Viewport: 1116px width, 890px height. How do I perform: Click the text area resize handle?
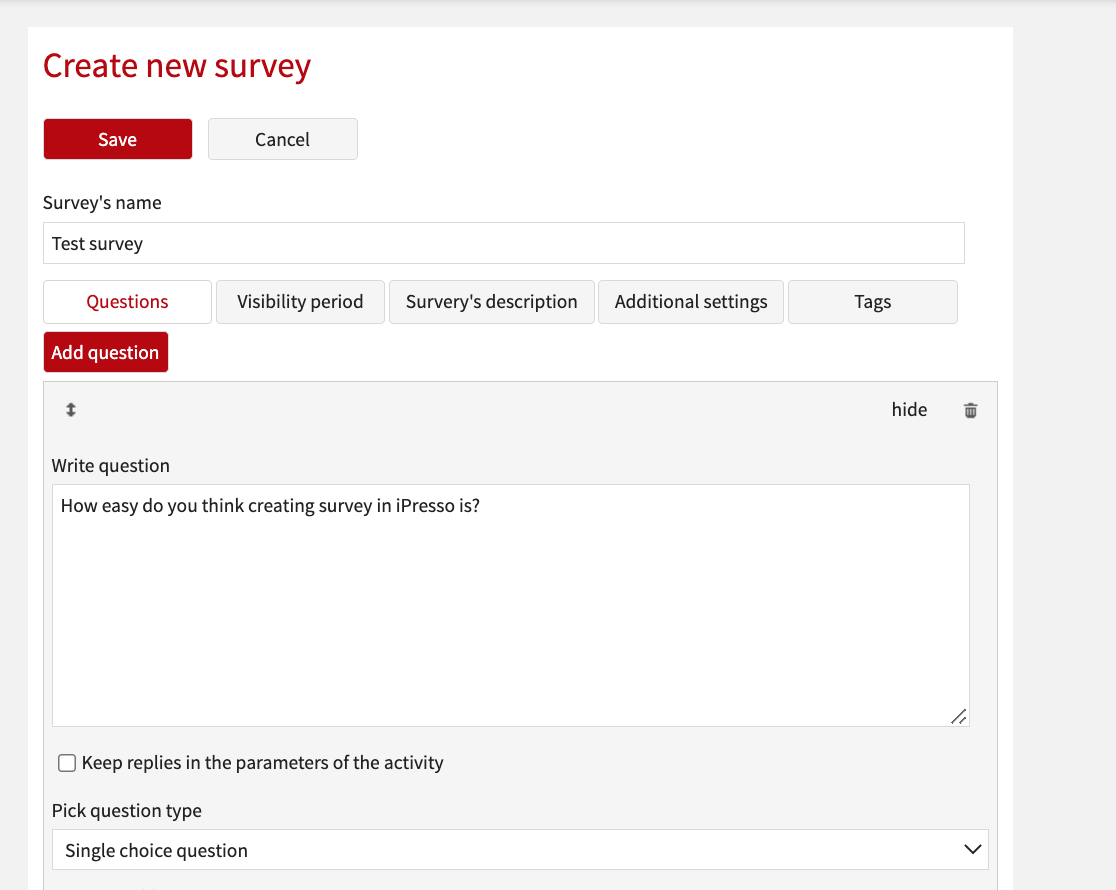pyautogui.click(x=959, y=716)
